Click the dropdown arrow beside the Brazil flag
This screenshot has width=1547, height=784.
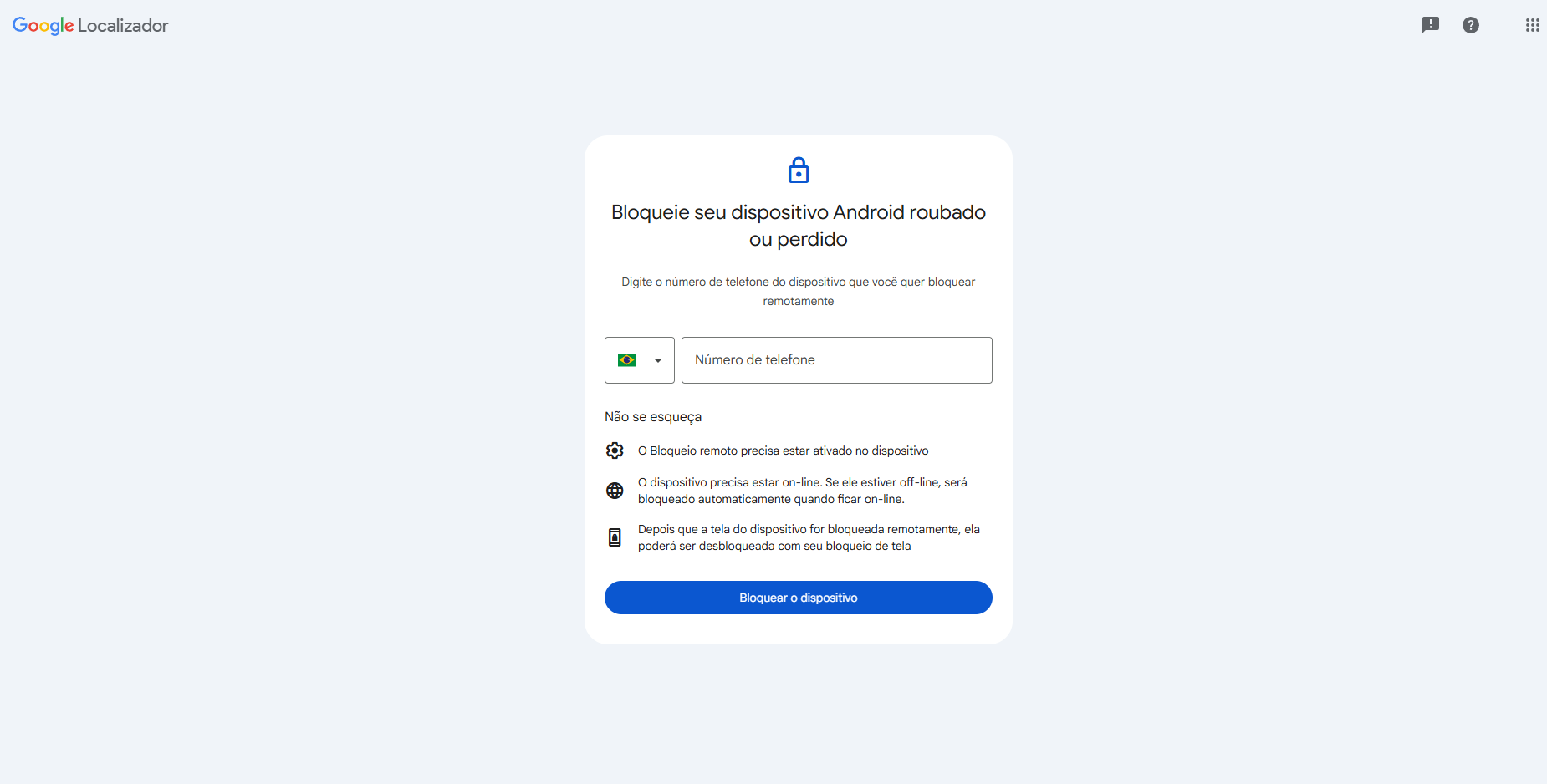(x=656, y=360)
